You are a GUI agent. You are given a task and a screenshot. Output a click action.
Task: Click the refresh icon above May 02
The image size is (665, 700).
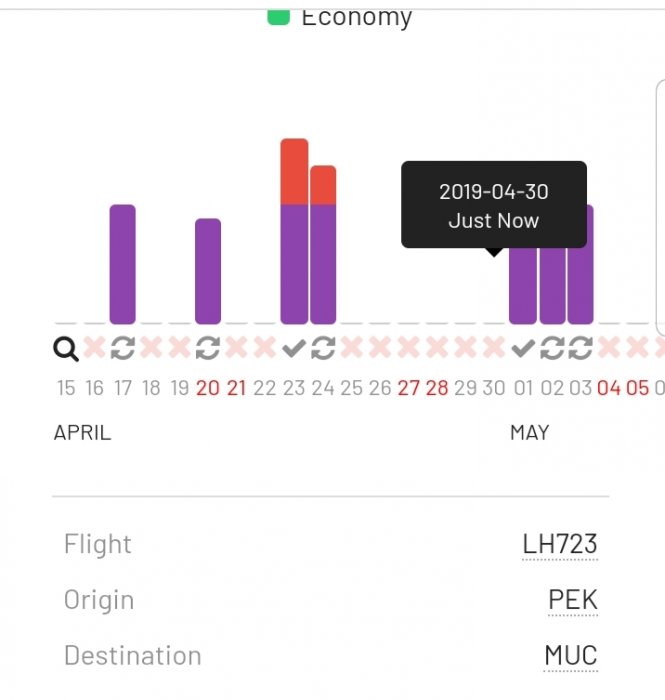(552, 349)
